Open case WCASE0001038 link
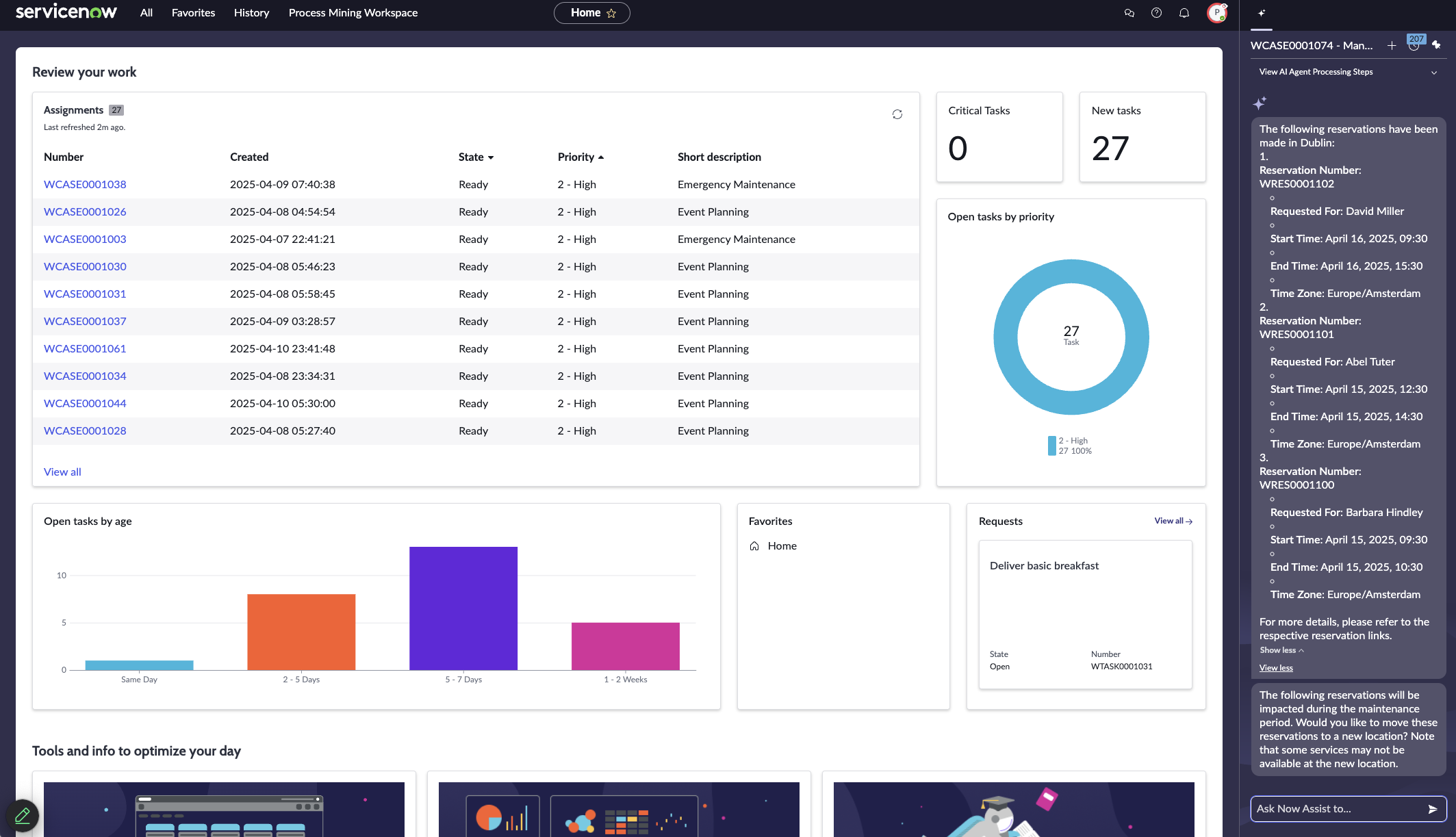 [x=85, y=185]
